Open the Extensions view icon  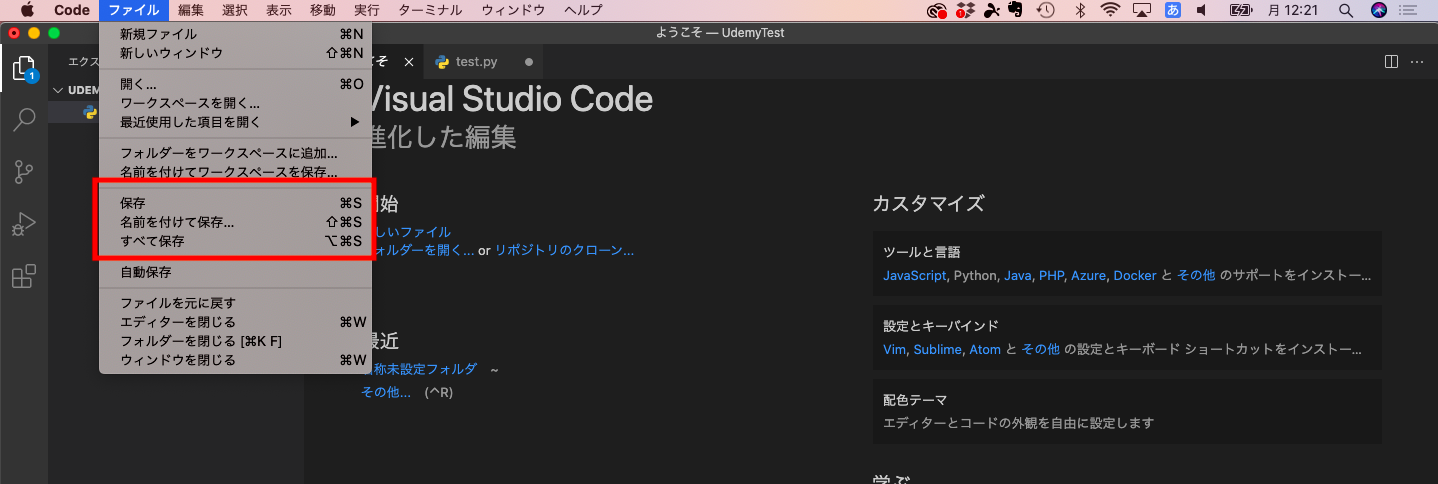24,276
